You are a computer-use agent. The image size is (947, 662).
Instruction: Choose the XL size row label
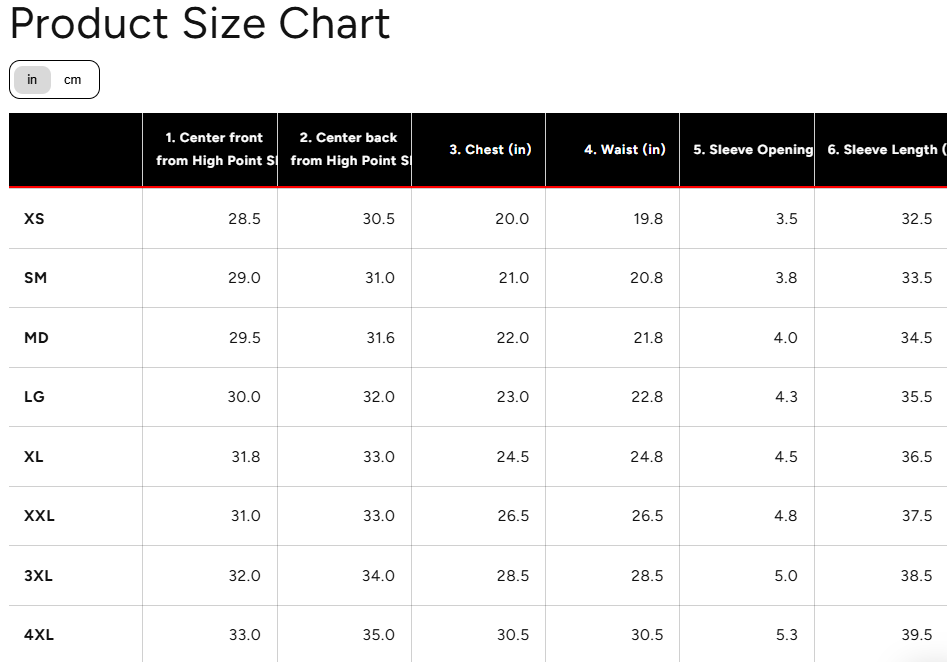[34, 457]
